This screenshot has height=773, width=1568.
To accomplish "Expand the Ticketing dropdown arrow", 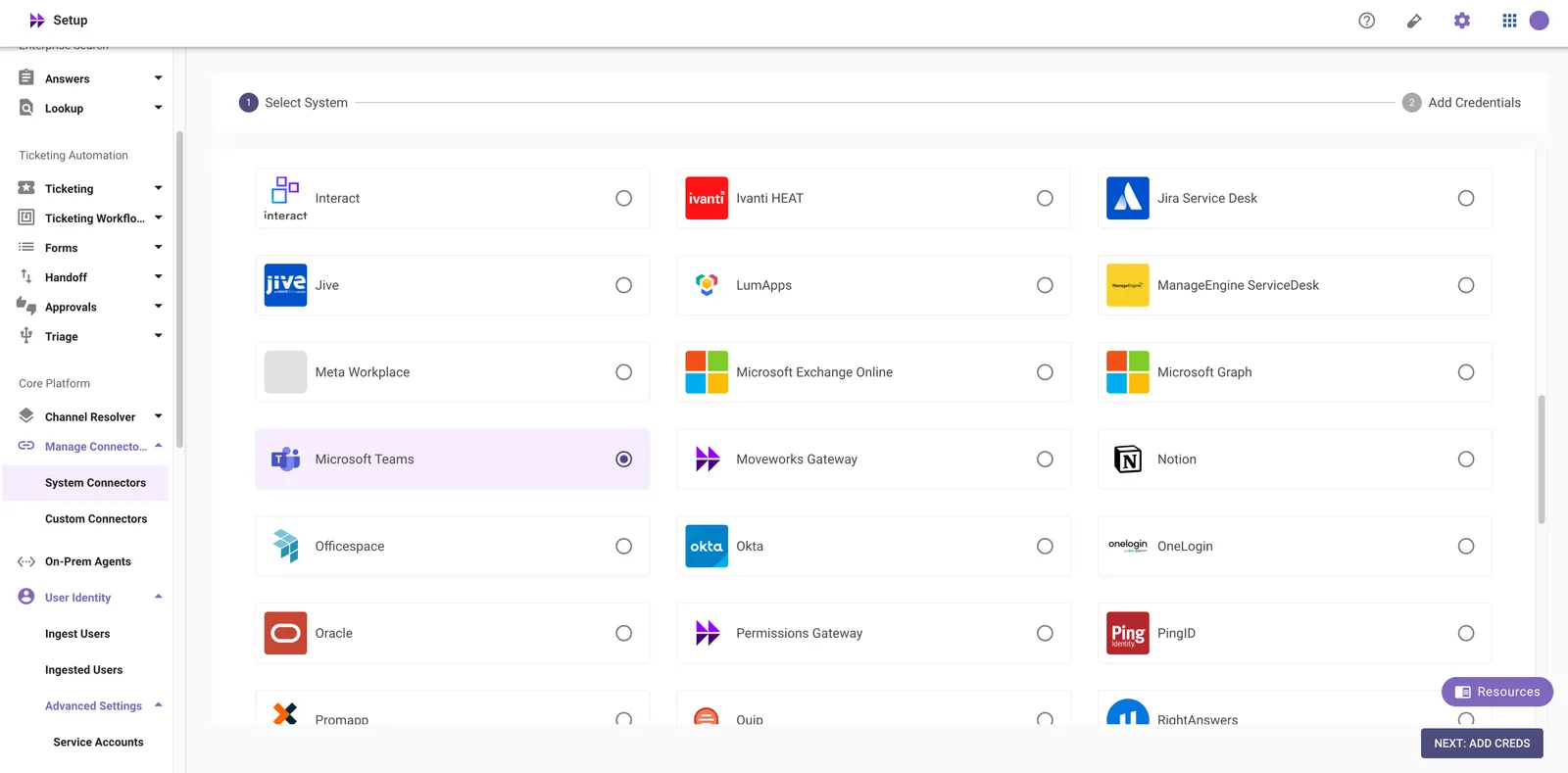I will pyautogui.click(x=158, y=188).
